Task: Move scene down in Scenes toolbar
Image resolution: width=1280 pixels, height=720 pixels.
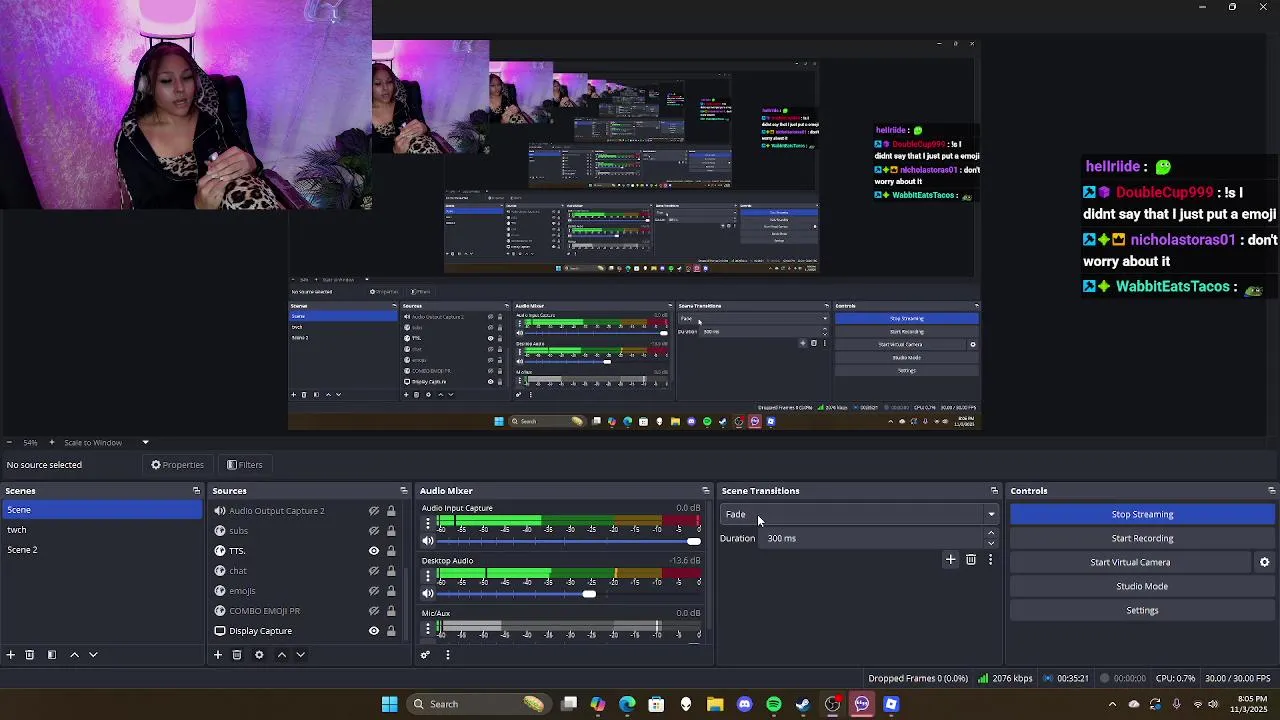Action: [x=93, y=655]
